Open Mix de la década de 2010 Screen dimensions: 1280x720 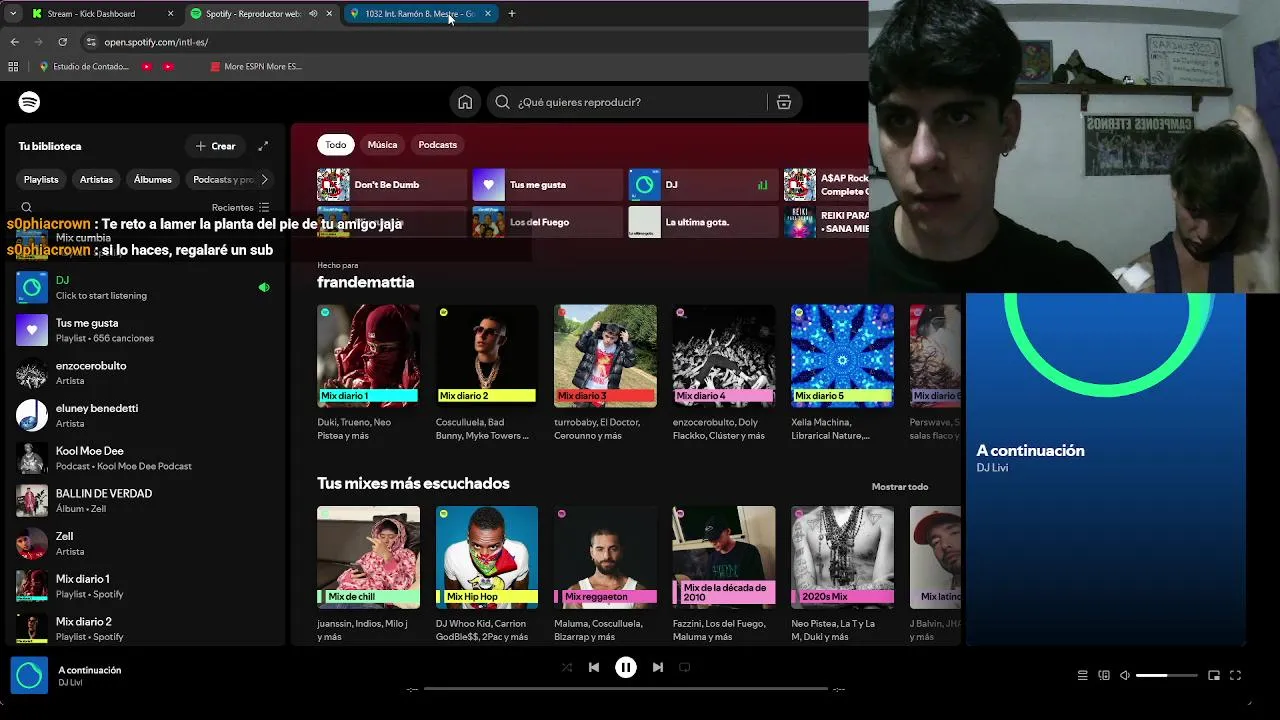(x=724, y=557)
